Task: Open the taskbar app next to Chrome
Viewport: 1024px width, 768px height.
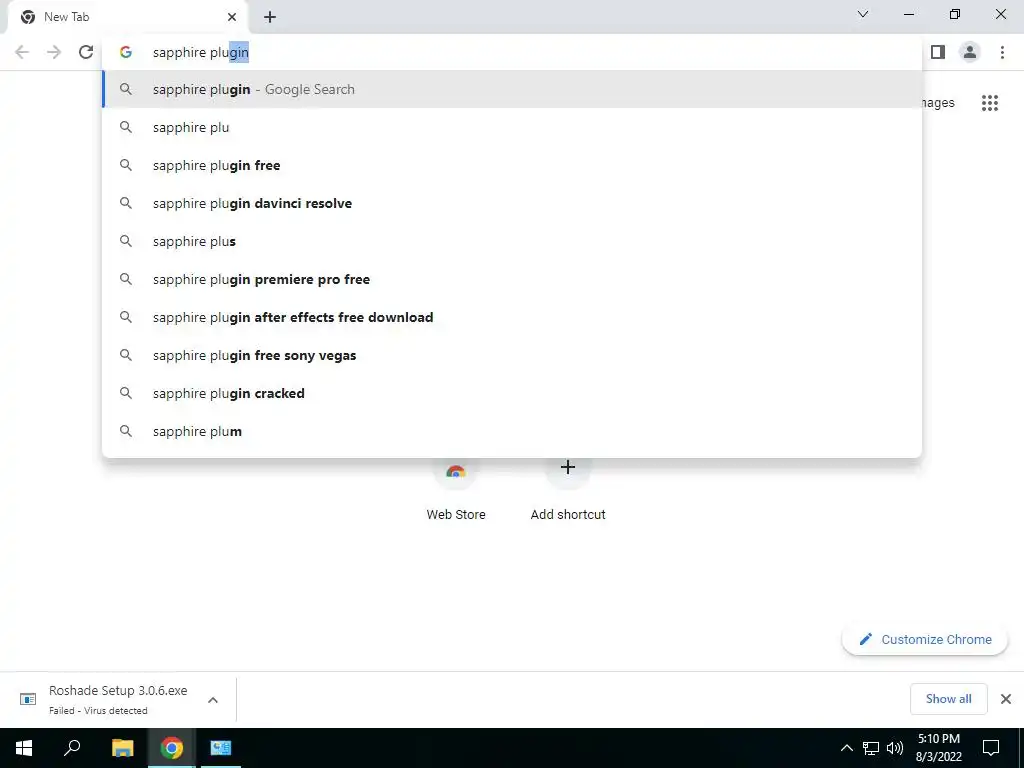Action: [221, 748]
